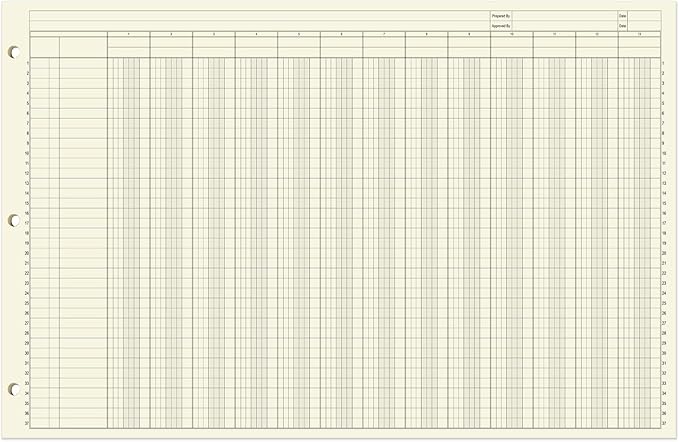The width and height of the screenshot is (679, 442).
Task: Select column 4 header number
Action: [256, 35]
